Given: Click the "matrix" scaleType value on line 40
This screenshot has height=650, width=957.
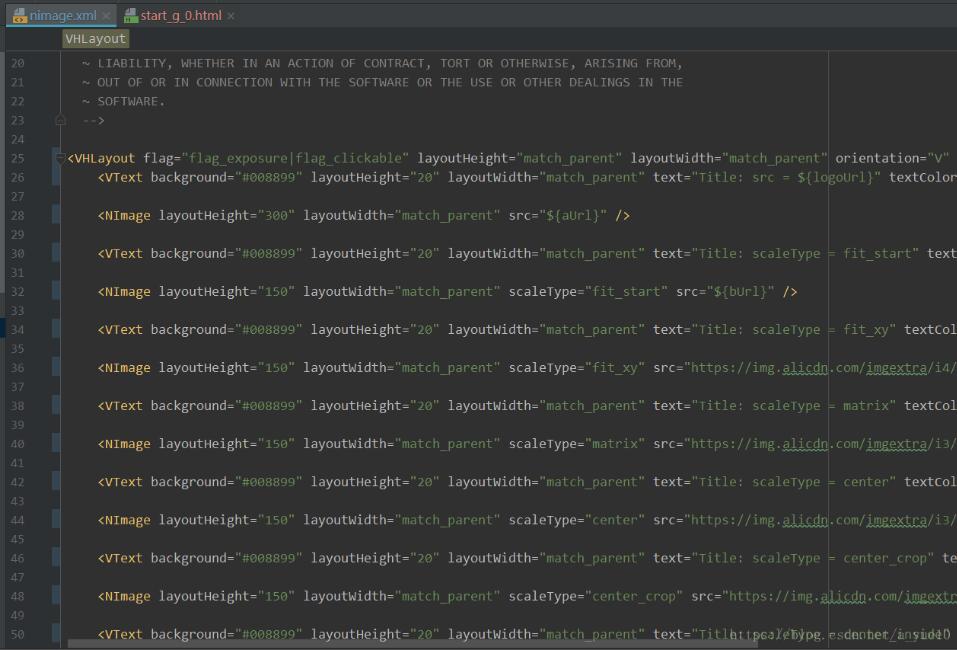Looking at the screenshot, I should coord(614,444).
